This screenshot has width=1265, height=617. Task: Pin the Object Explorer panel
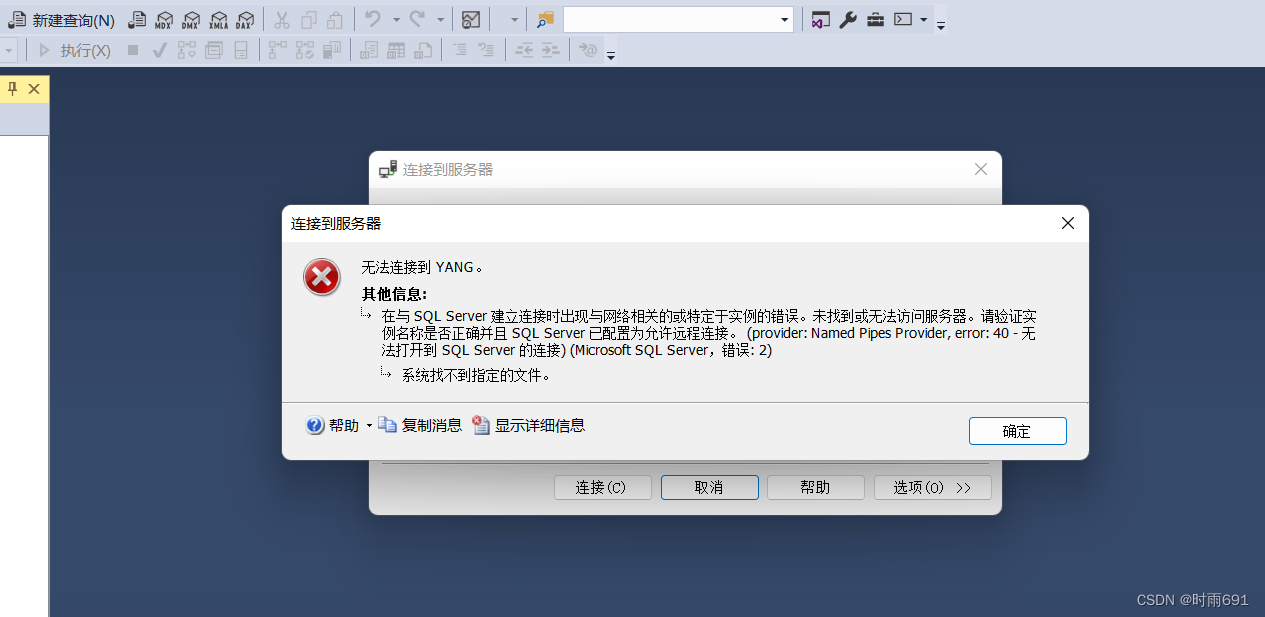click(13, 89)
